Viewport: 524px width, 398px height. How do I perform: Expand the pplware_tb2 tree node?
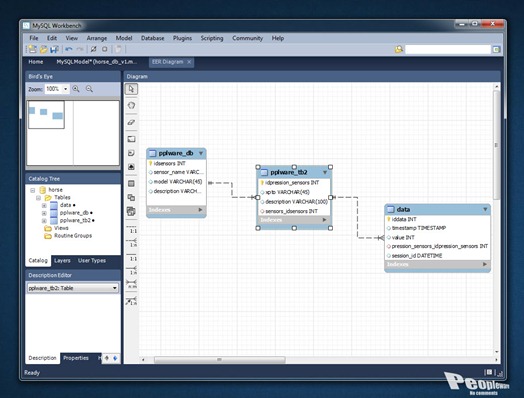point(44,221)
